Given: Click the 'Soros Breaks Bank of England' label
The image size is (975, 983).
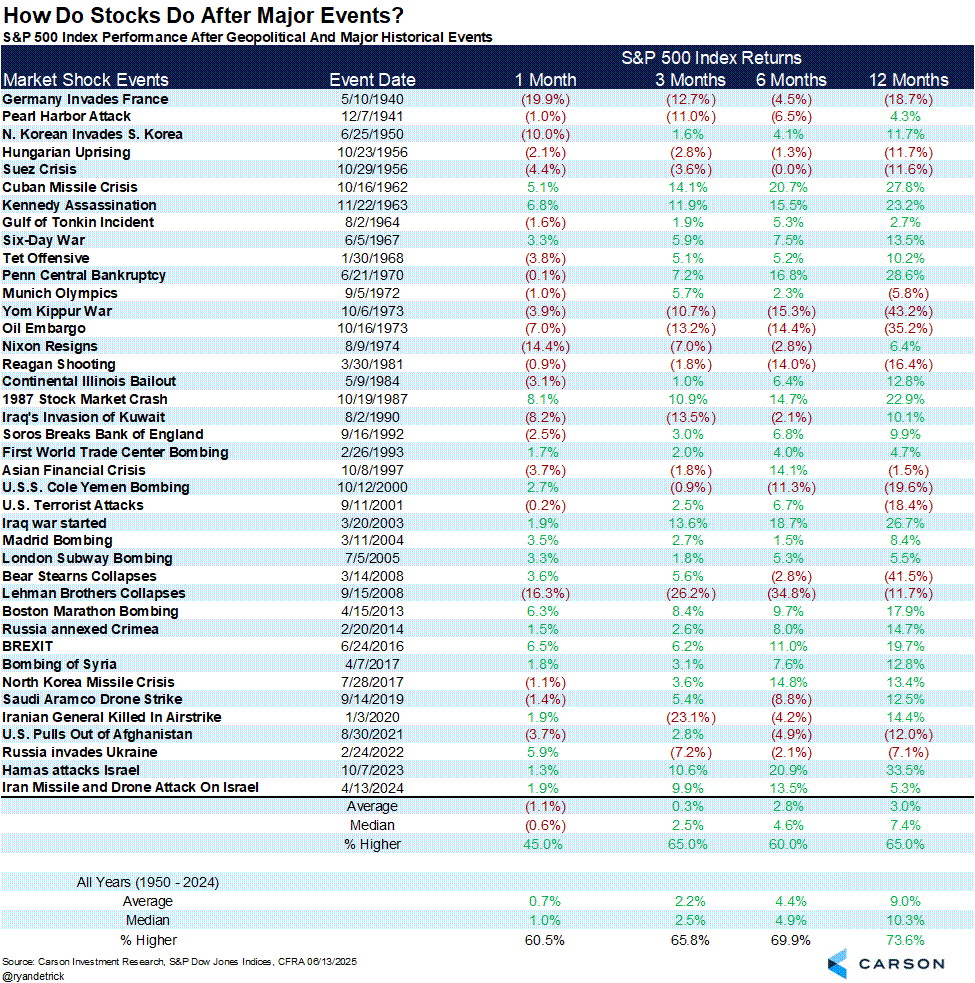Looking at the screenshot, I should (103, 434).
